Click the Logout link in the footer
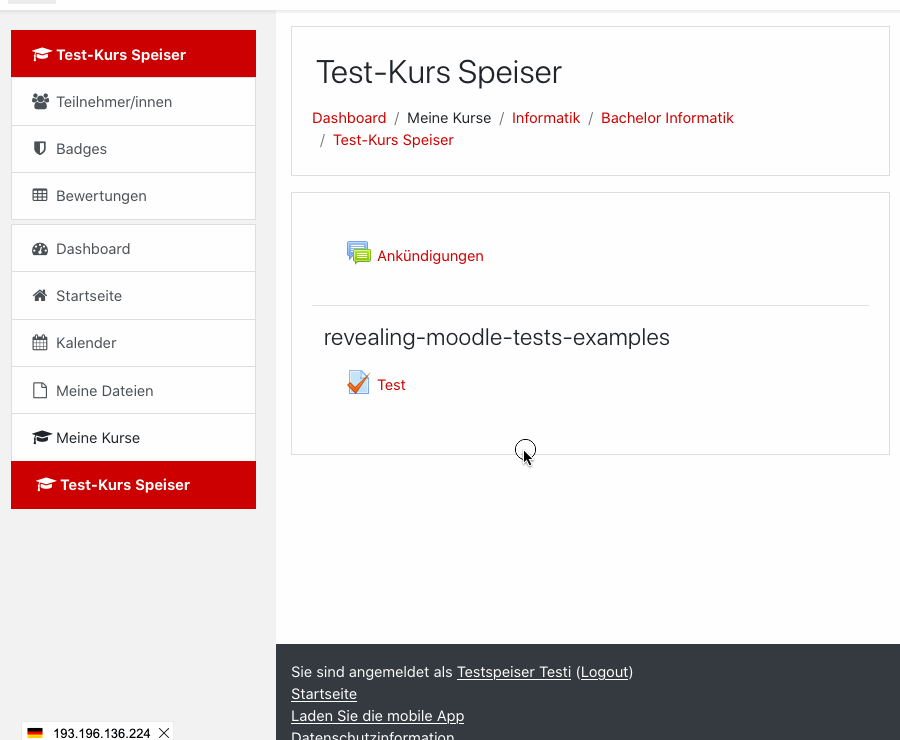Image resolution: width=900 pixels, height=740 pixels. [604, 672]
